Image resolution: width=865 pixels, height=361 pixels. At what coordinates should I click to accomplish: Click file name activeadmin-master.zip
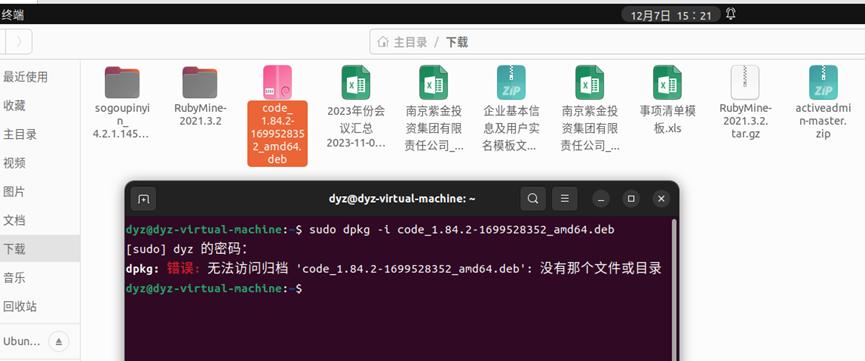coord(824,121)
